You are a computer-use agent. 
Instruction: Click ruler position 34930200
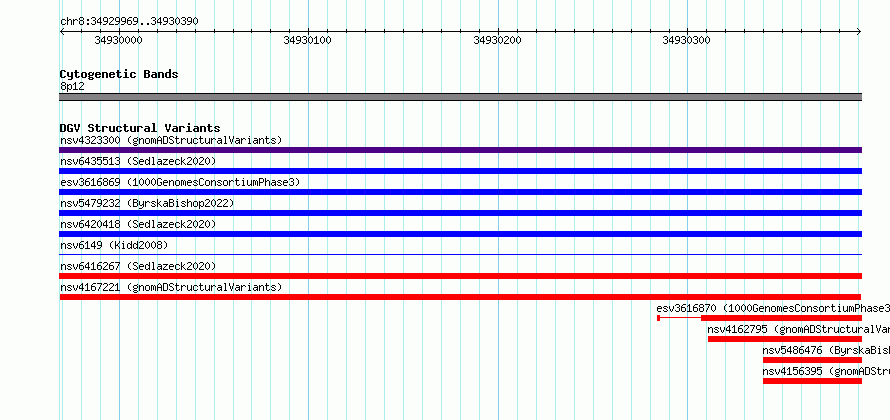(498, 40)
